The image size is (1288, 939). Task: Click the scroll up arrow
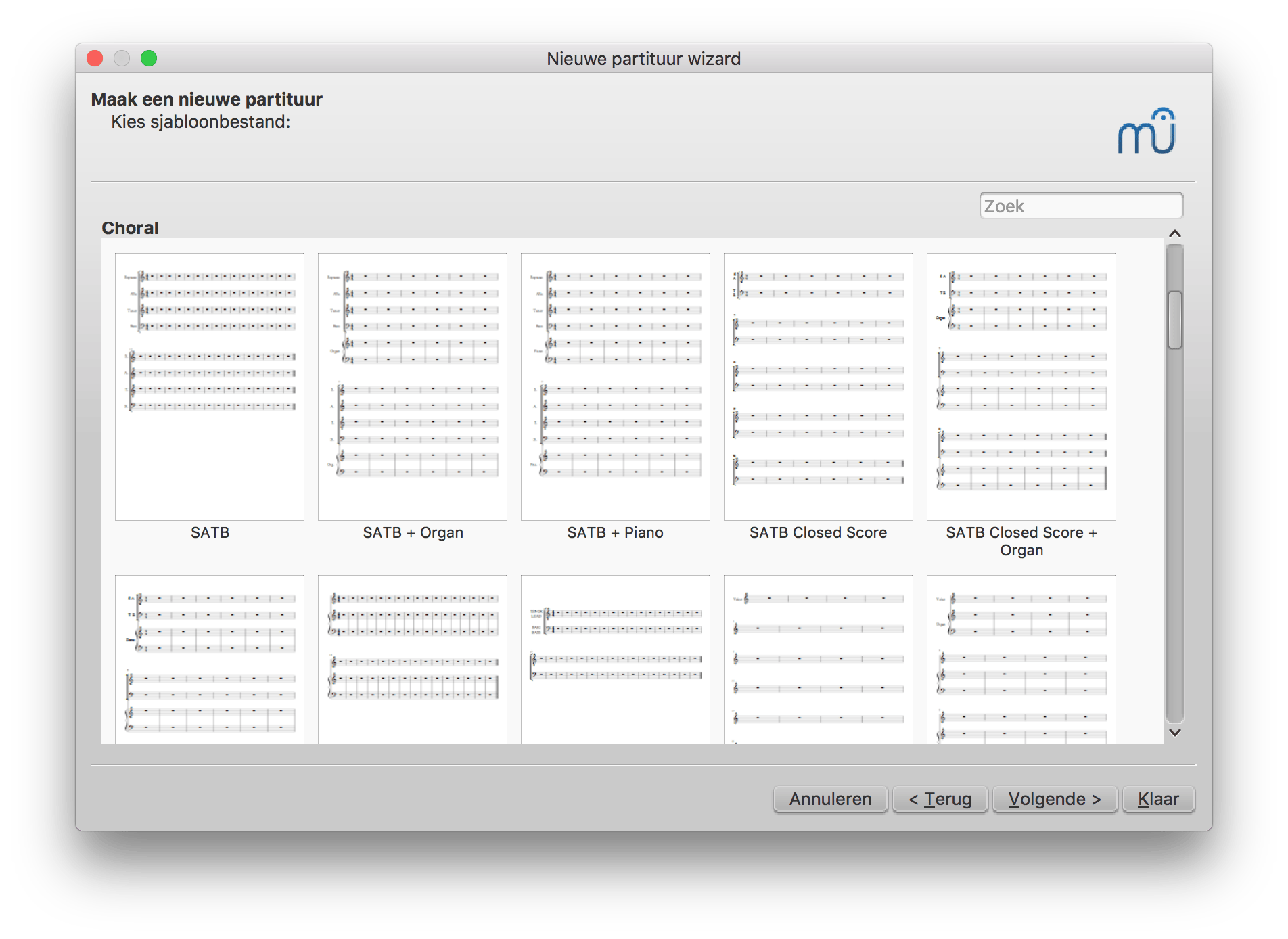click(1175, 234)
